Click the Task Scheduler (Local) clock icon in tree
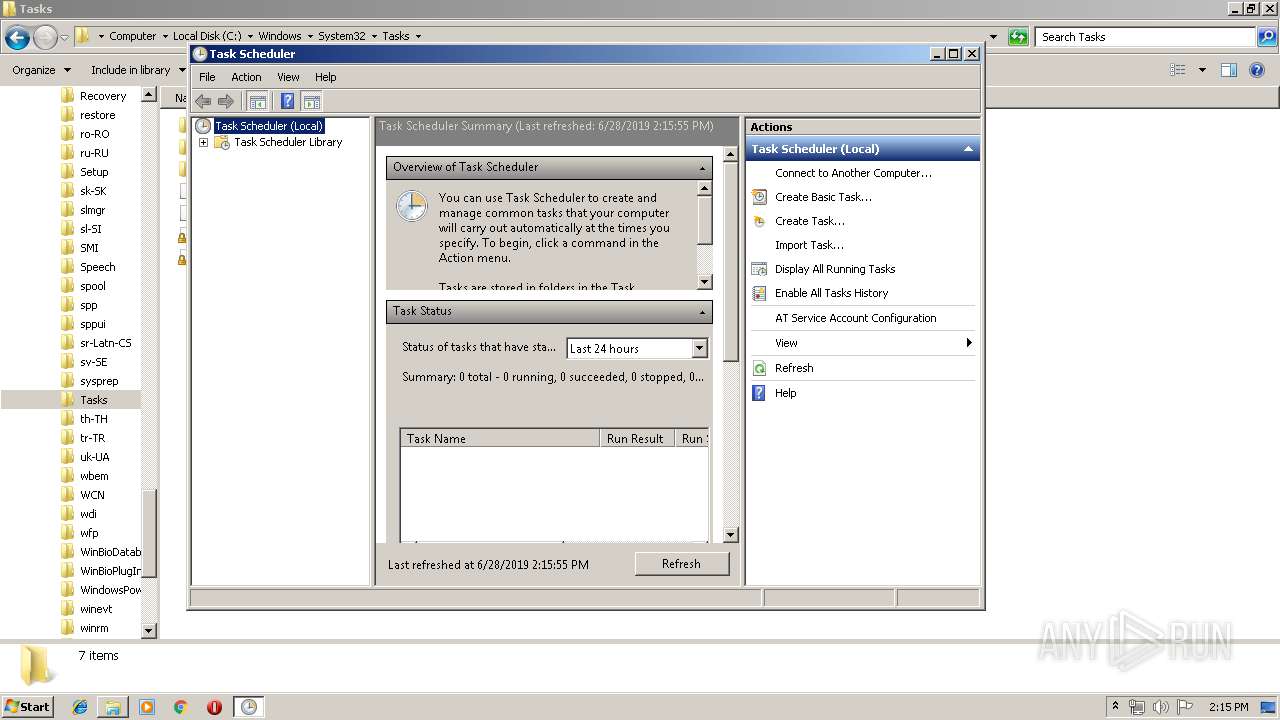The height and width of the screenshot is (720, 1280). tap(203, 126)
